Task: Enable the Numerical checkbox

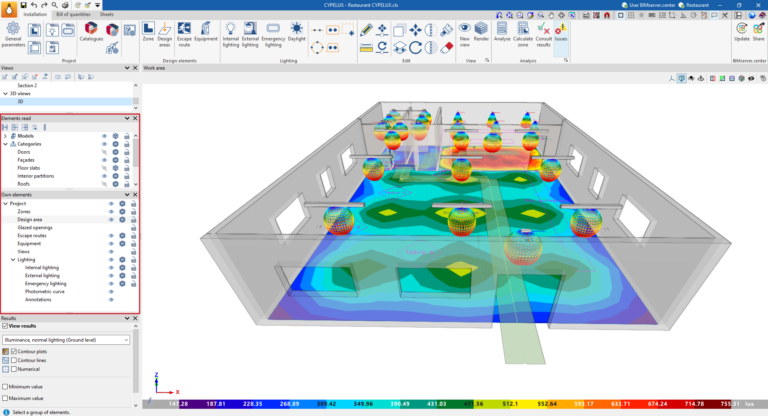Action: [x=14, y=369]
